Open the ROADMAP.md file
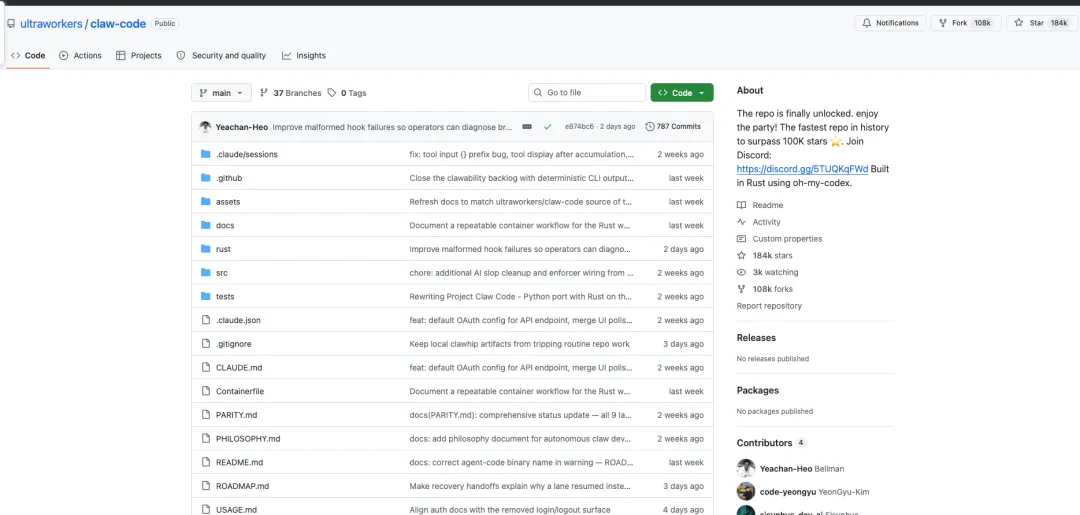Viewport: 1080px width, 515px height. click(x=242, y=486)
